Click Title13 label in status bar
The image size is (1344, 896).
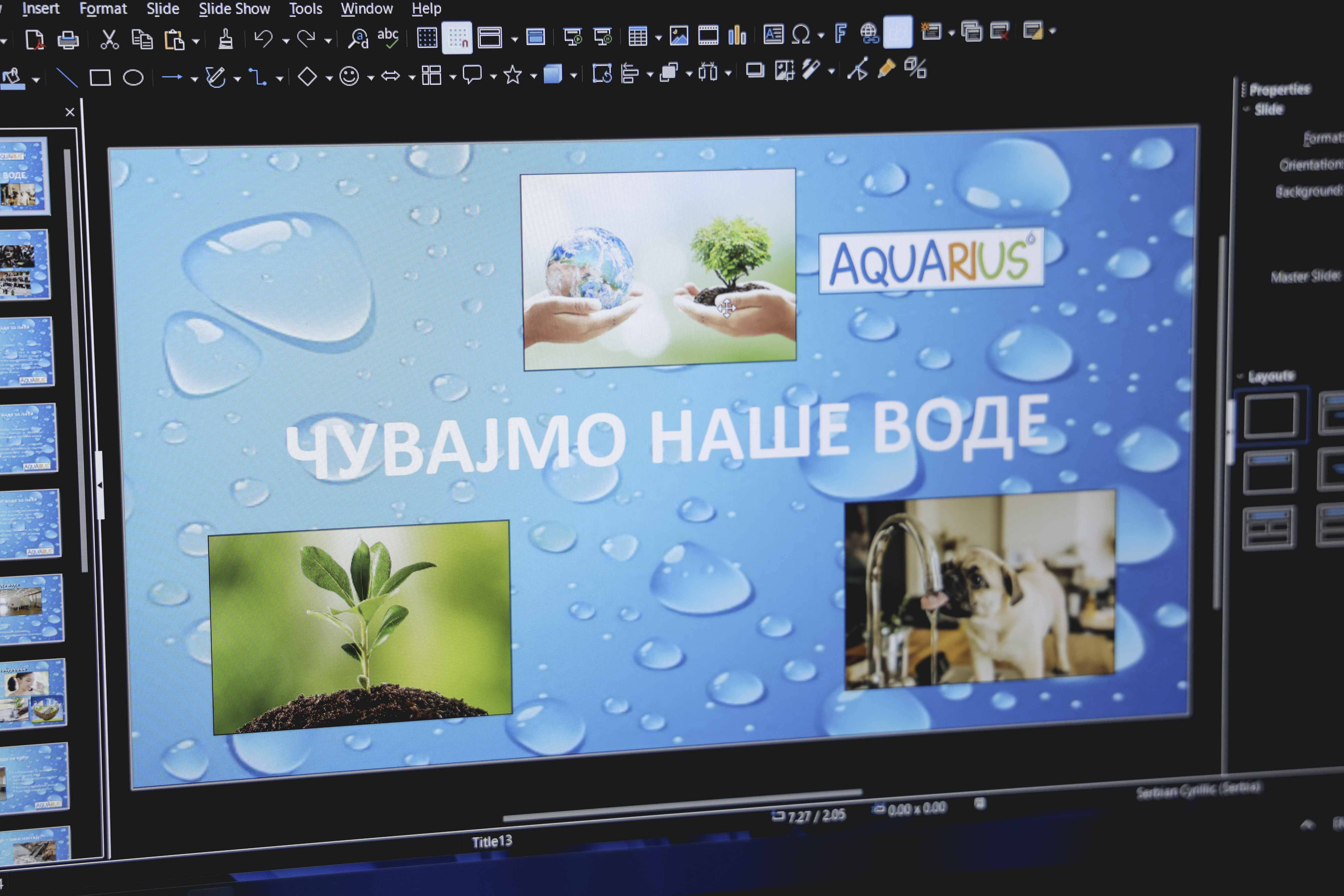click(x=492, y=841)
